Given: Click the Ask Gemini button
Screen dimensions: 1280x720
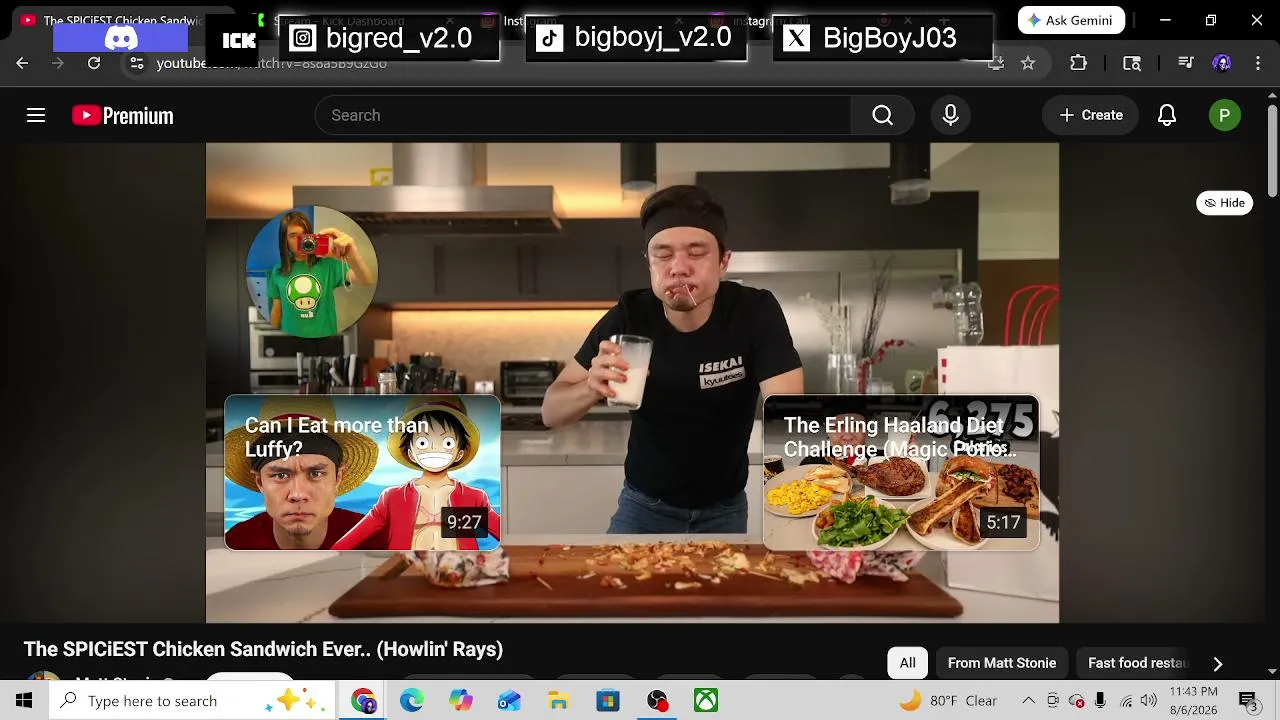Looking at the screenshot, I should pyautogui.click(x=1071, y=20).
